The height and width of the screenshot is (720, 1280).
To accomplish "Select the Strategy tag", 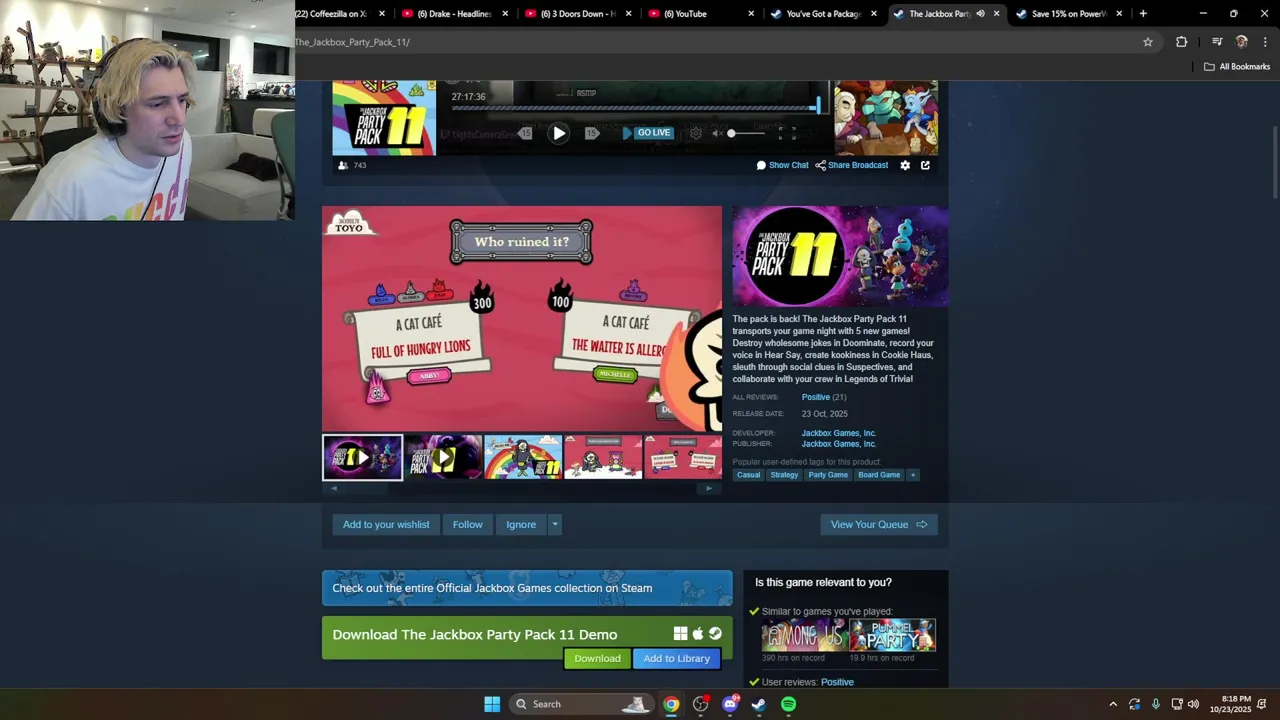I will (784, 475).
